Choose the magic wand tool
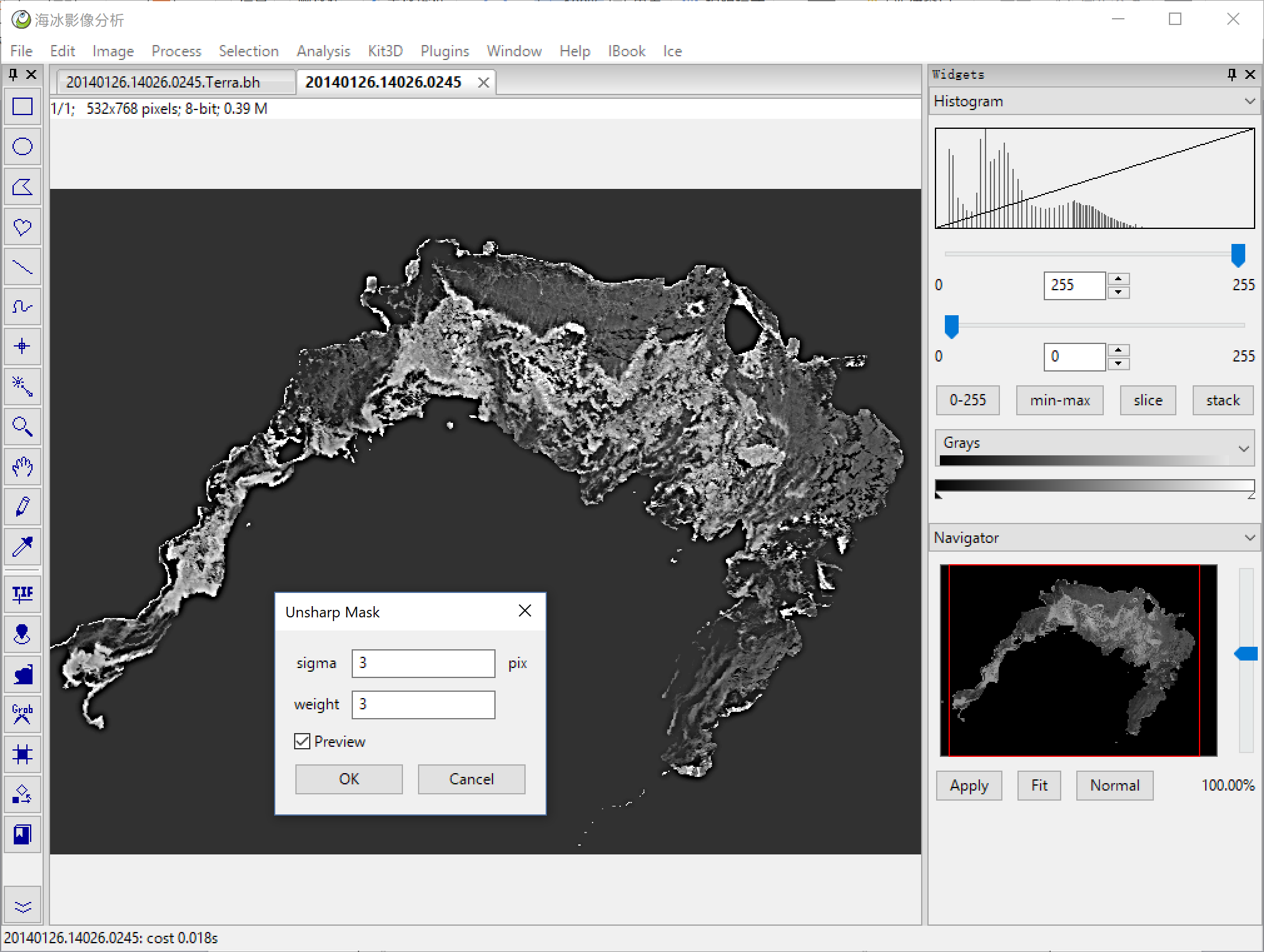The width and height of the screenshot is (1264, 952). point(23,387)
